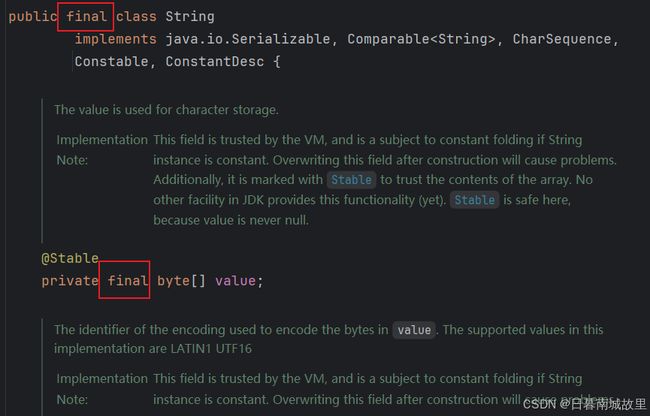Screen dimensions: 650x416
Task: Place the cursor on the String class name
Action: click(190, 17)
